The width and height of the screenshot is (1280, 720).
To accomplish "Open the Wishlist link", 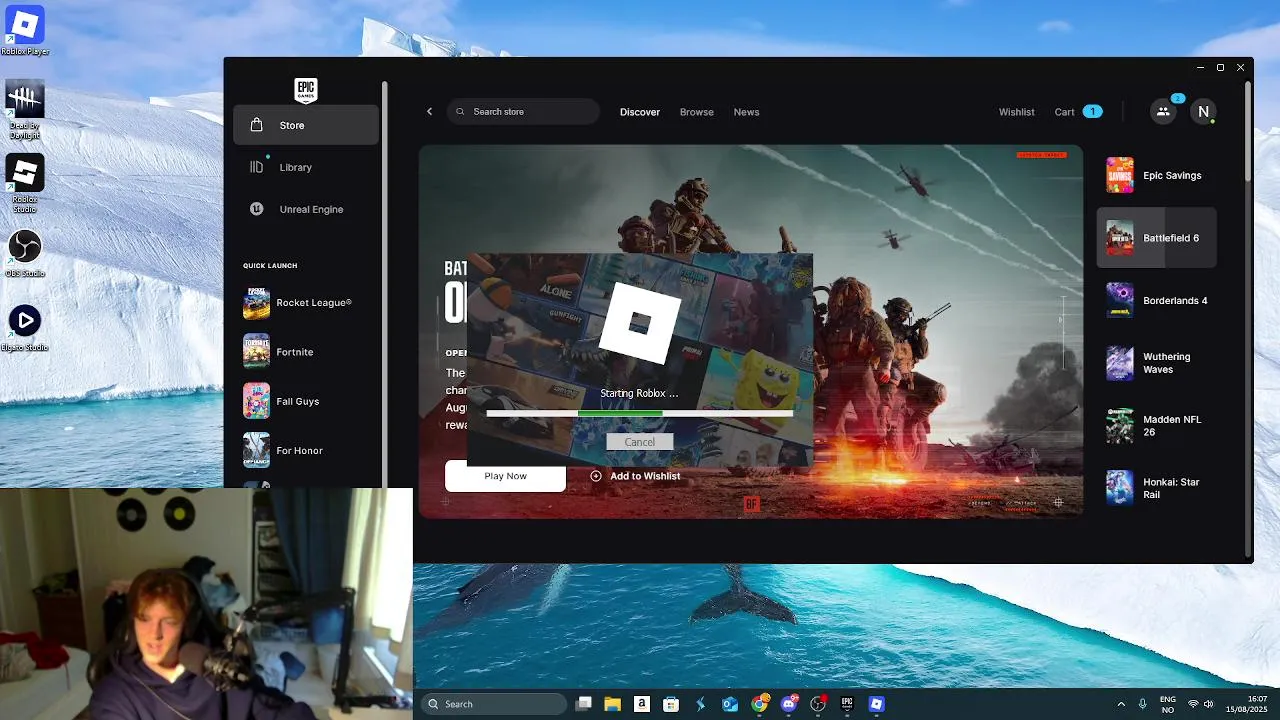I will click(1017, 112).
